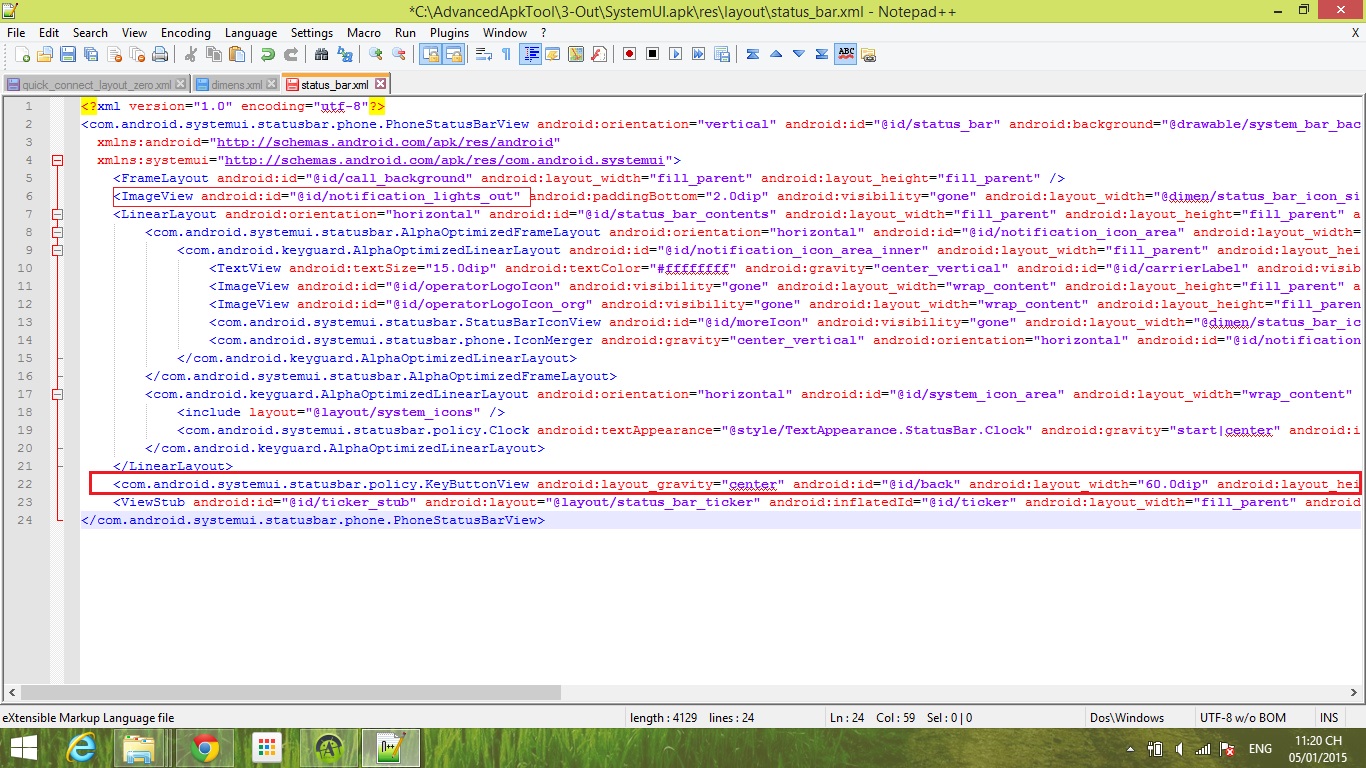
Task: Collapse the fold marker on line 9
Action: [x=57, y=250]
